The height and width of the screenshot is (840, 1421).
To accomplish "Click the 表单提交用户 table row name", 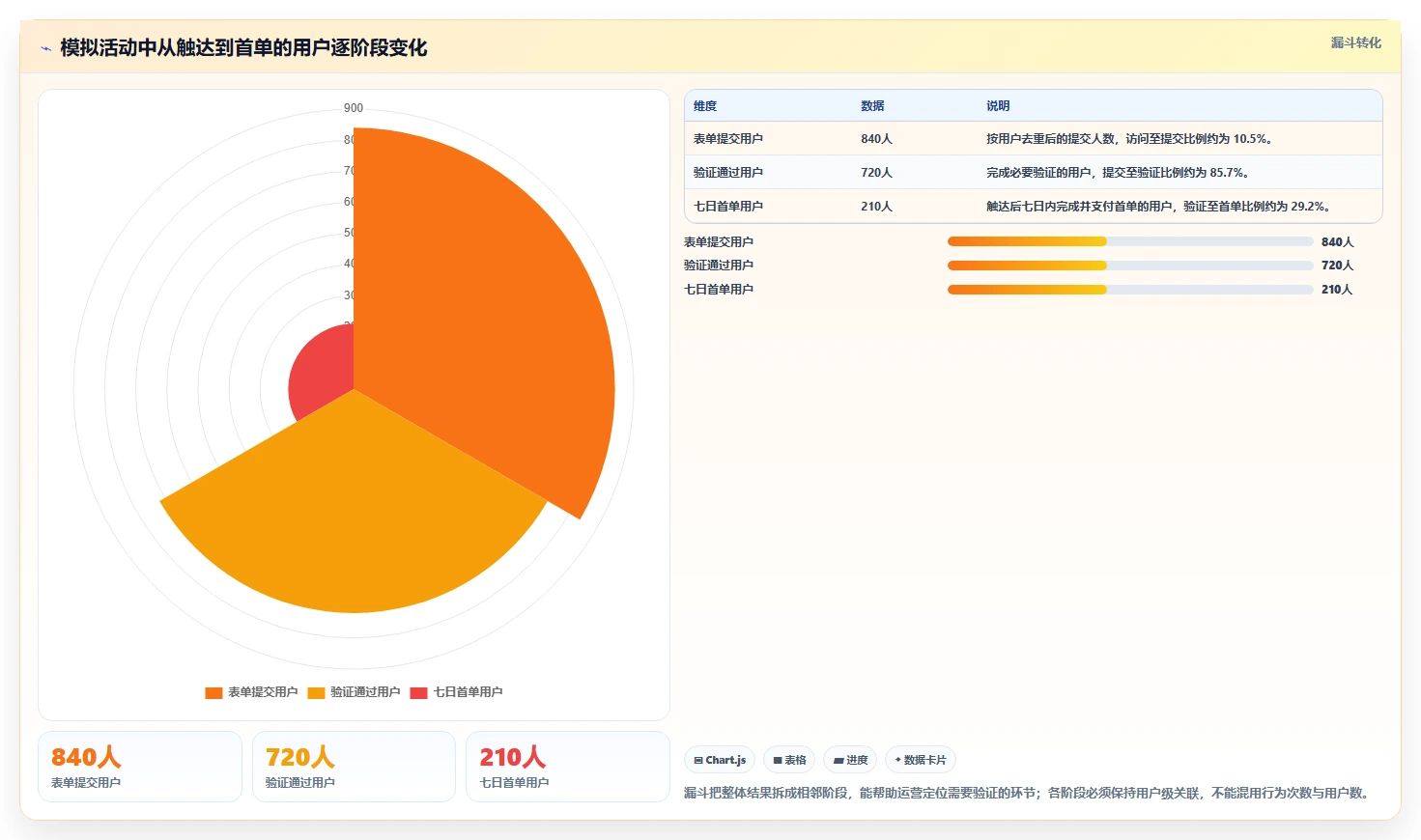I will click(x=727, y=139).
